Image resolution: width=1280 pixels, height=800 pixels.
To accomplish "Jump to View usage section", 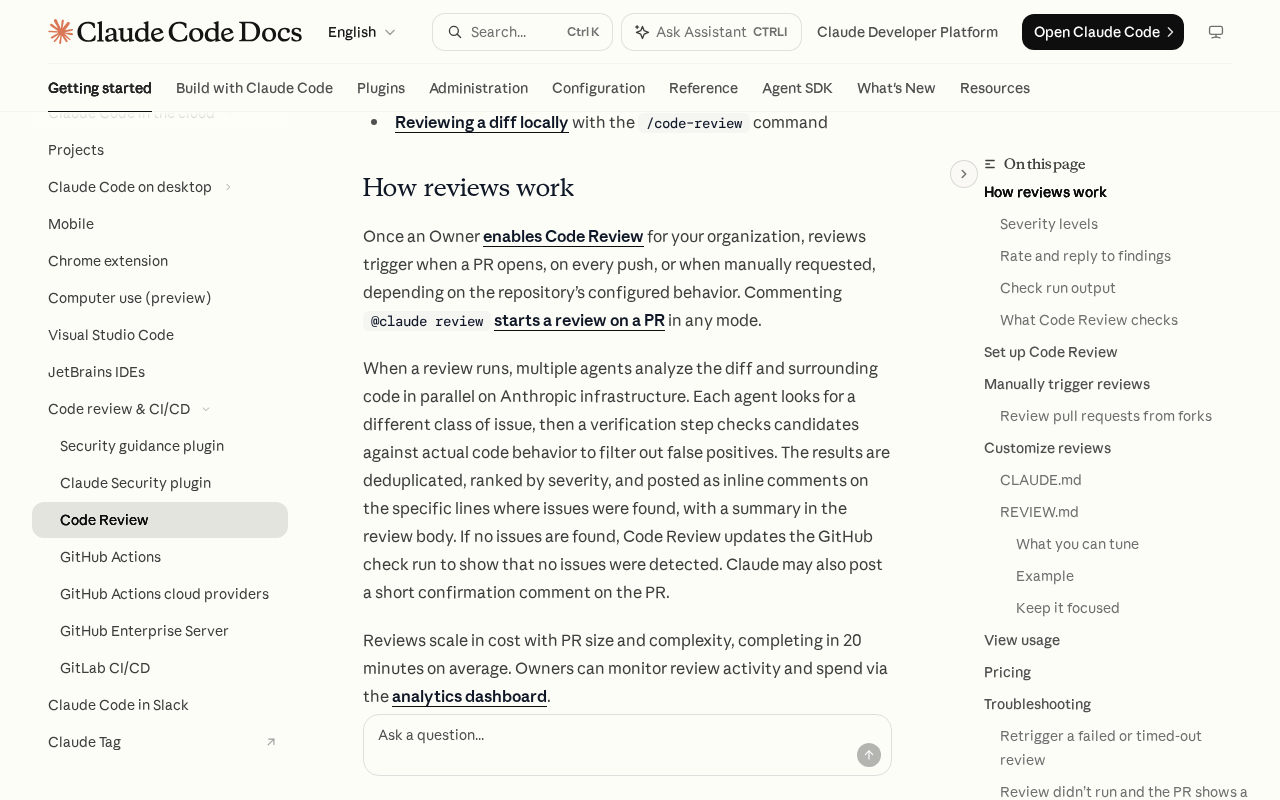I will (1022, 640).
